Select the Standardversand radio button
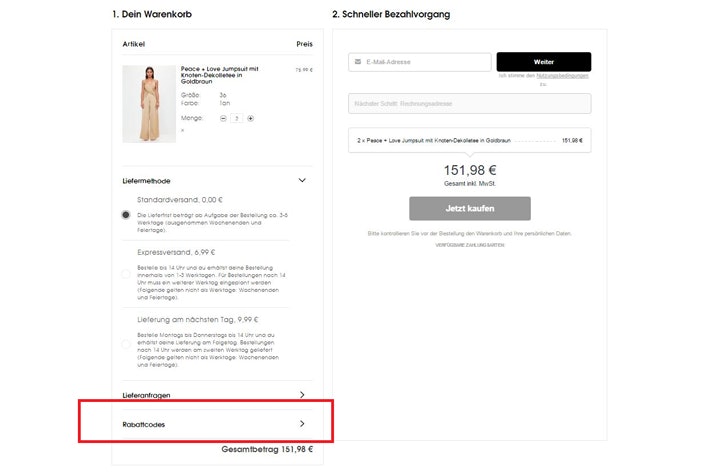Image resolution: width=708 pixels, height=473 pixels. (x=126, y=215)
